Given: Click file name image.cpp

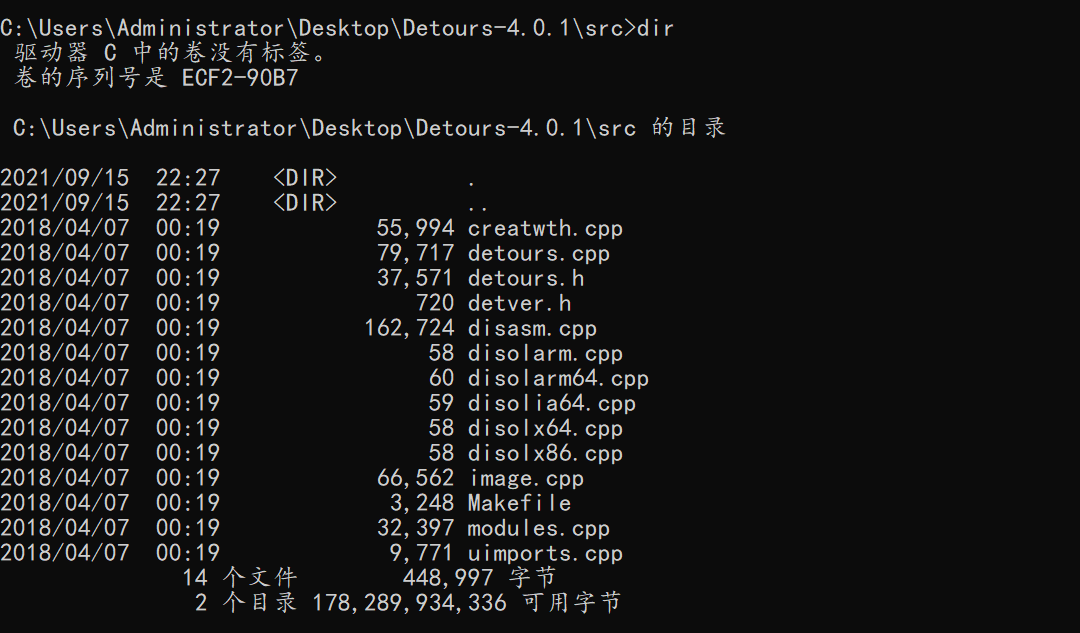Looking at the screenshot, I should (x=526, y=478).
